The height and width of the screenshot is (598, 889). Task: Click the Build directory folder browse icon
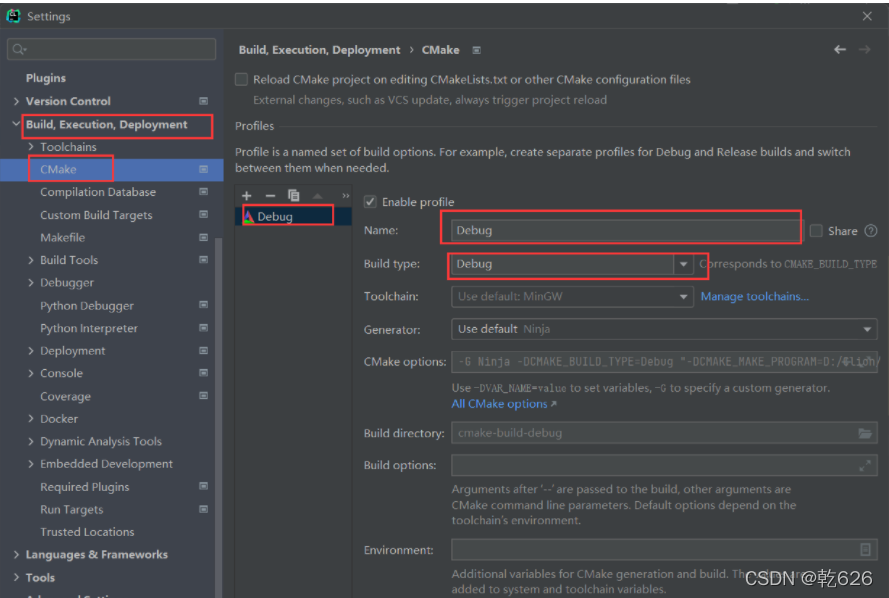pyautogui.click(x=865, y=433)
